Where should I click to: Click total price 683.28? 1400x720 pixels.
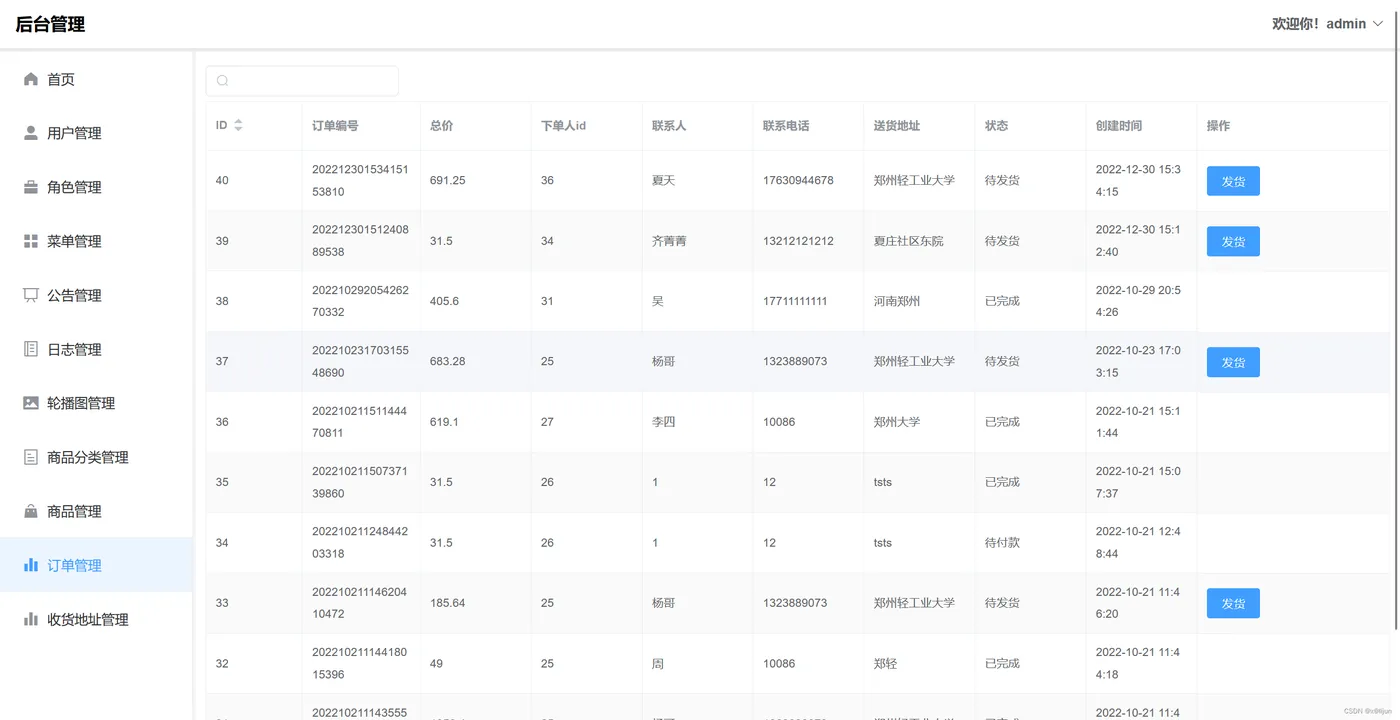coord(447,362)
